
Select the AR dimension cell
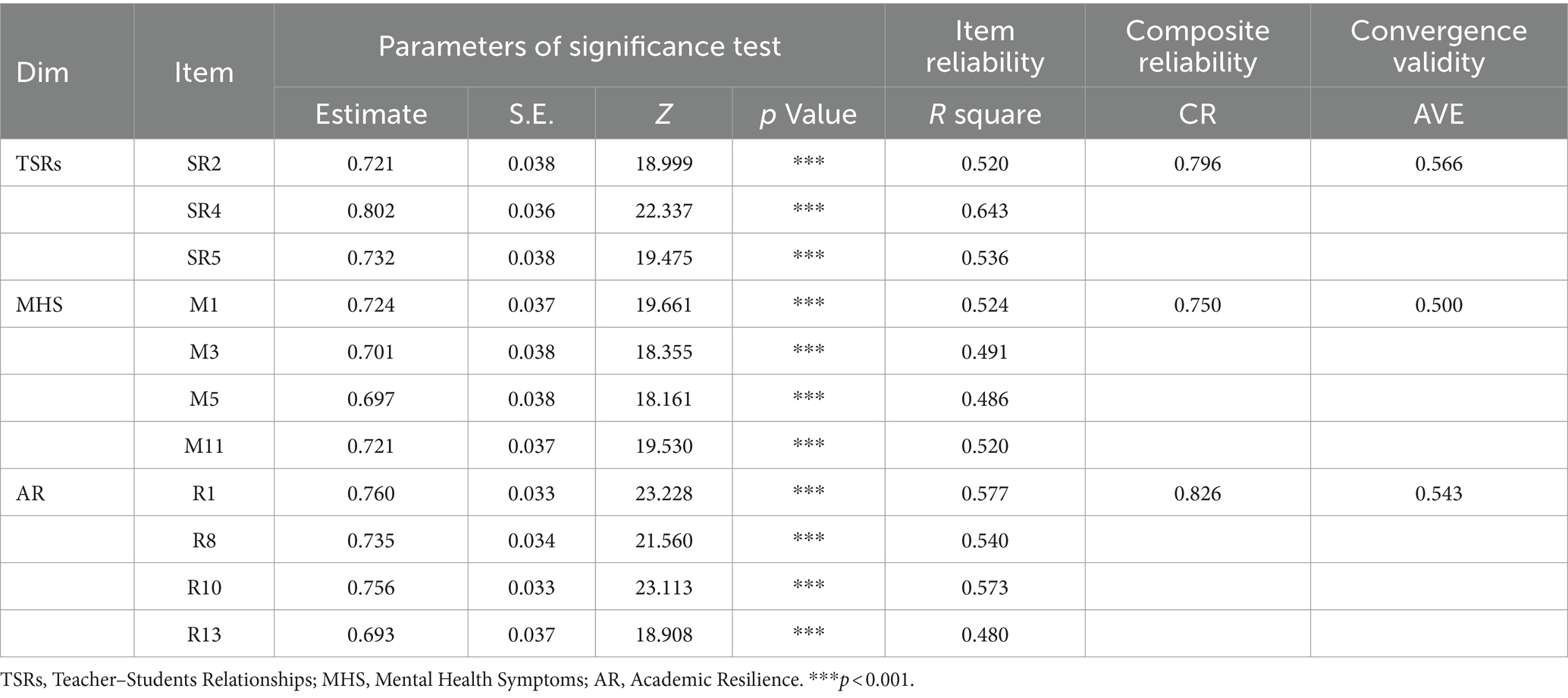pyautogui.click(x=30, y=494)
